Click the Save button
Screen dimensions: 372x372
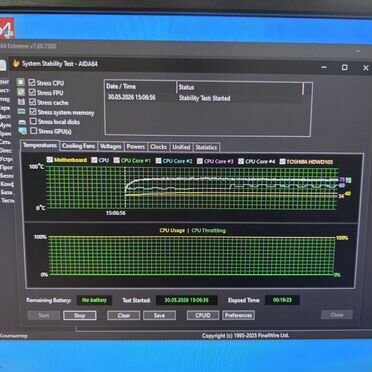(159, 315)
